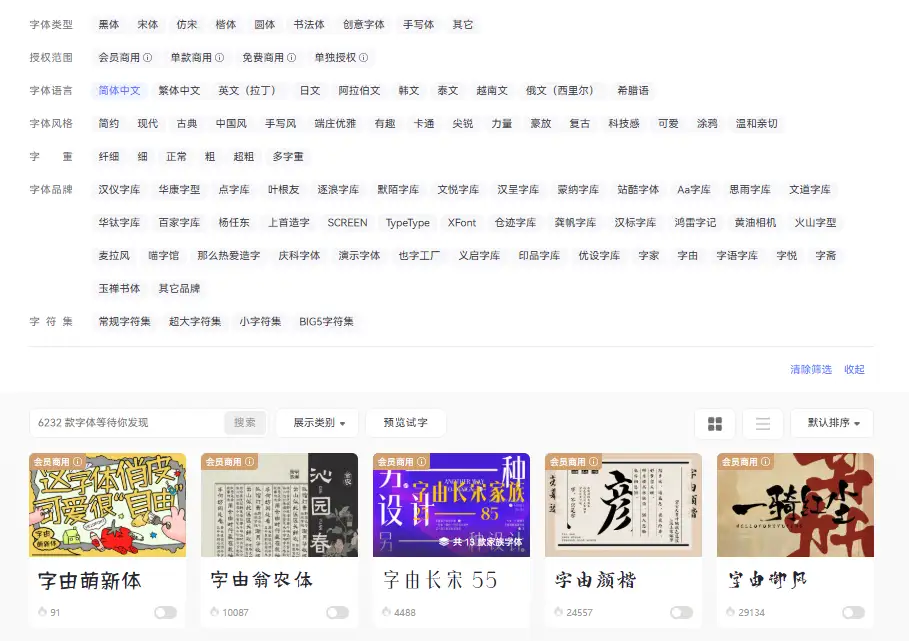This screenshot has height=641, width=909.
Task: Filter by 日文 language
Action: (x=310, y=90)
